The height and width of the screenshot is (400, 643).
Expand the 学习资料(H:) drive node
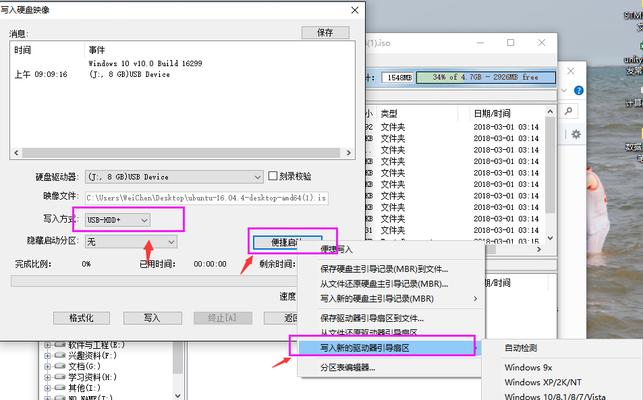(x=47, y=377)
